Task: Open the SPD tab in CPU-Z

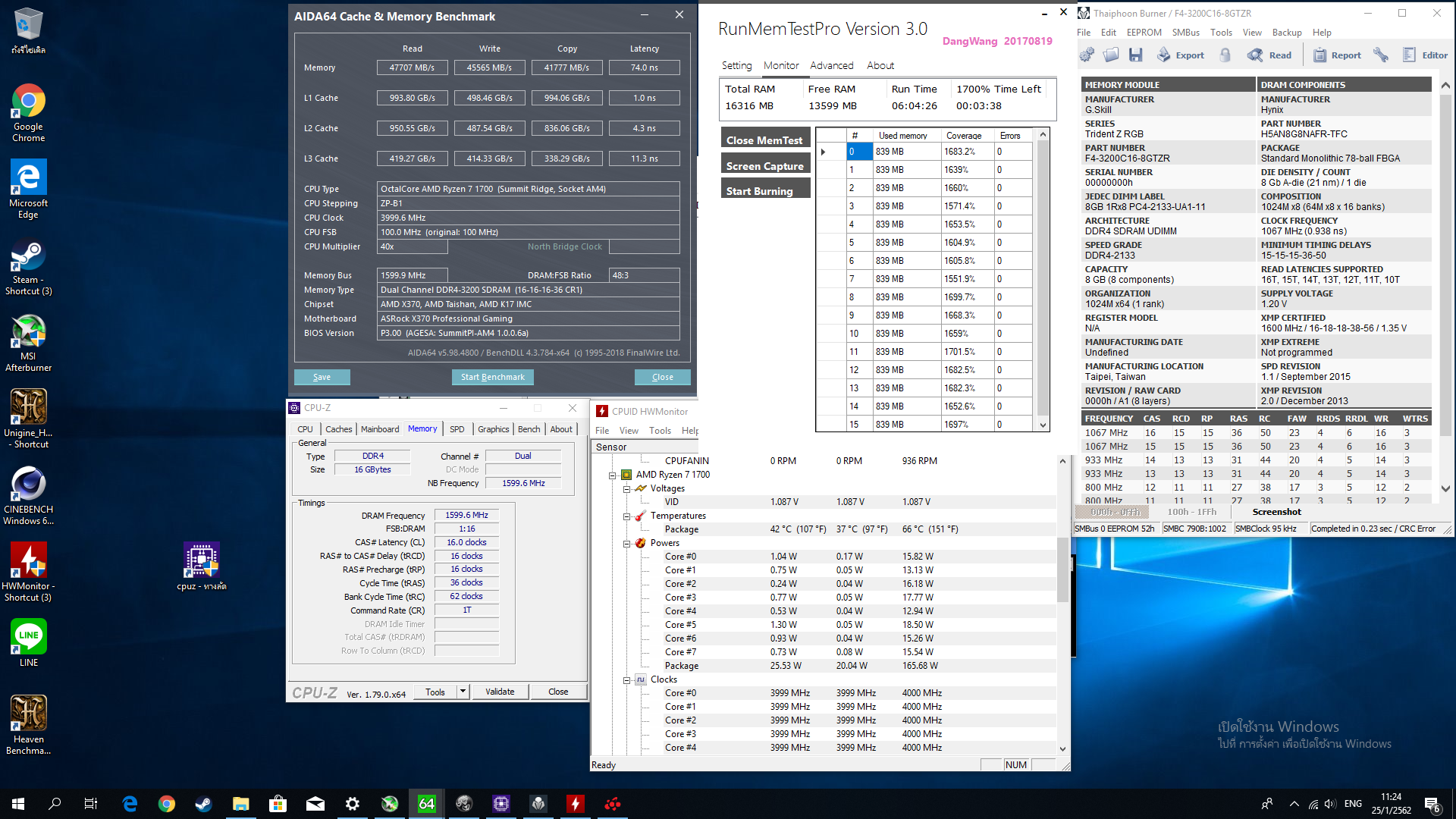Action: coord(457,429)
